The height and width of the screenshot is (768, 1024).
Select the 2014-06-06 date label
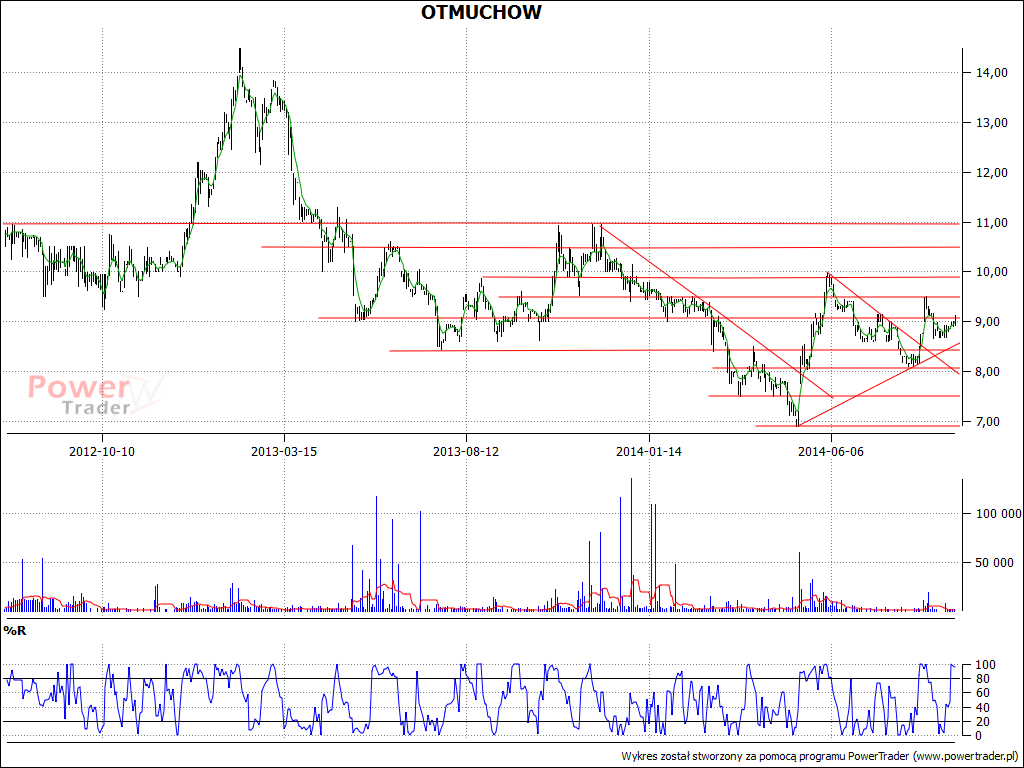tap(831, 451)
